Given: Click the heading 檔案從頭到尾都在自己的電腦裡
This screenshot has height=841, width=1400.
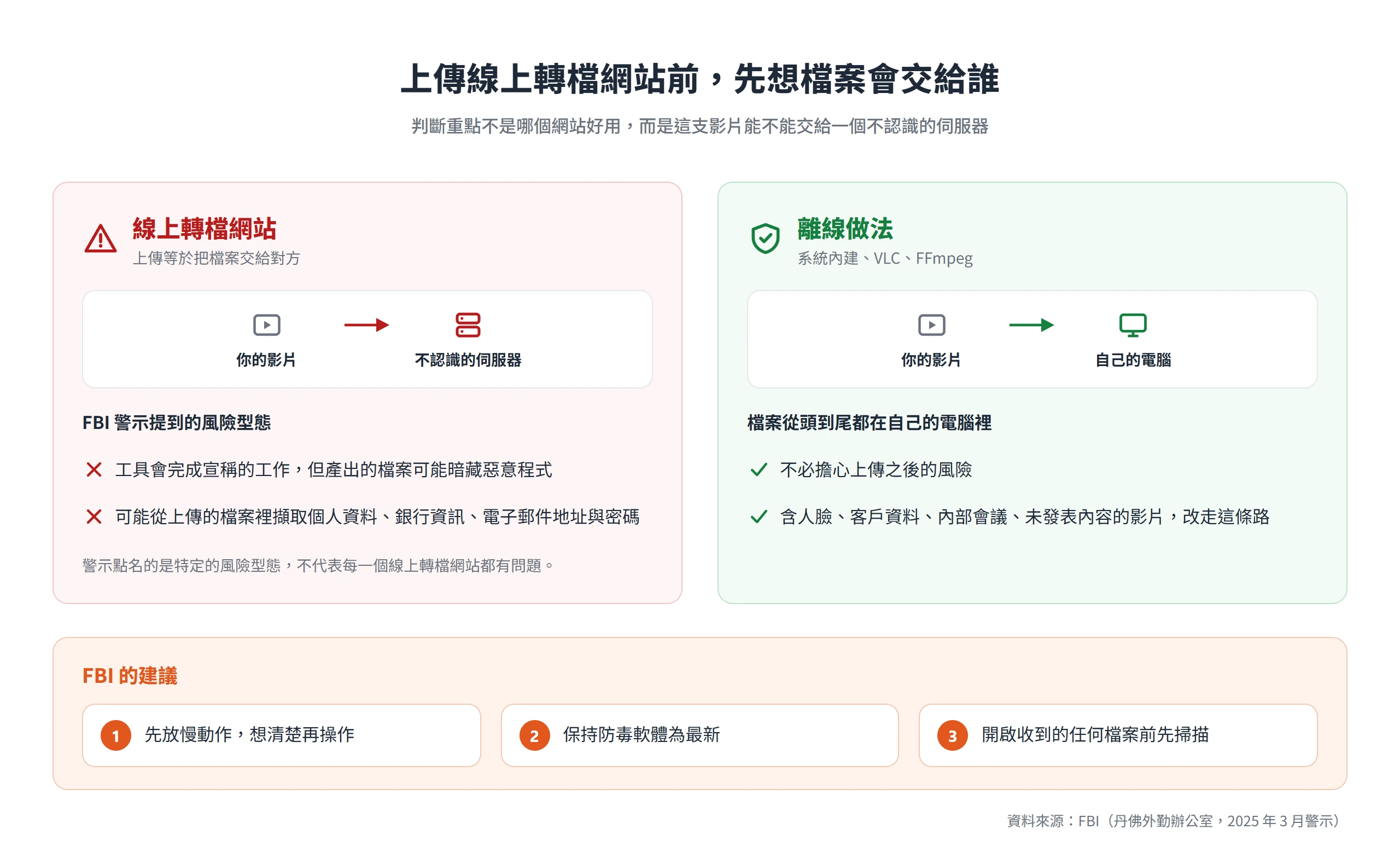Looking at the screenshot, I should pos(870,422).
